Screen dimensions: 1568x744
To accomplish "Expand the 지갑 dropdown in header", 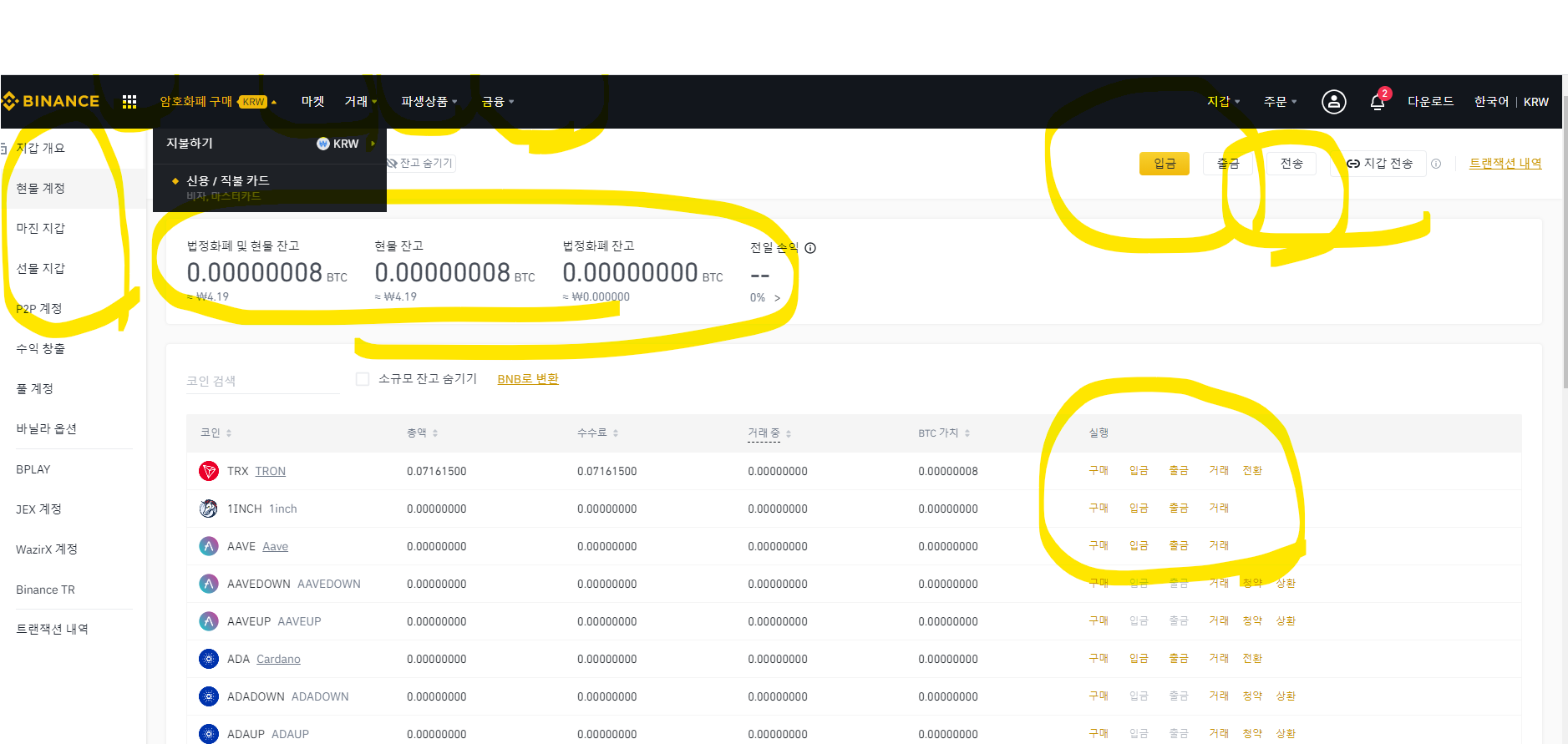I will coord(1224,102).
